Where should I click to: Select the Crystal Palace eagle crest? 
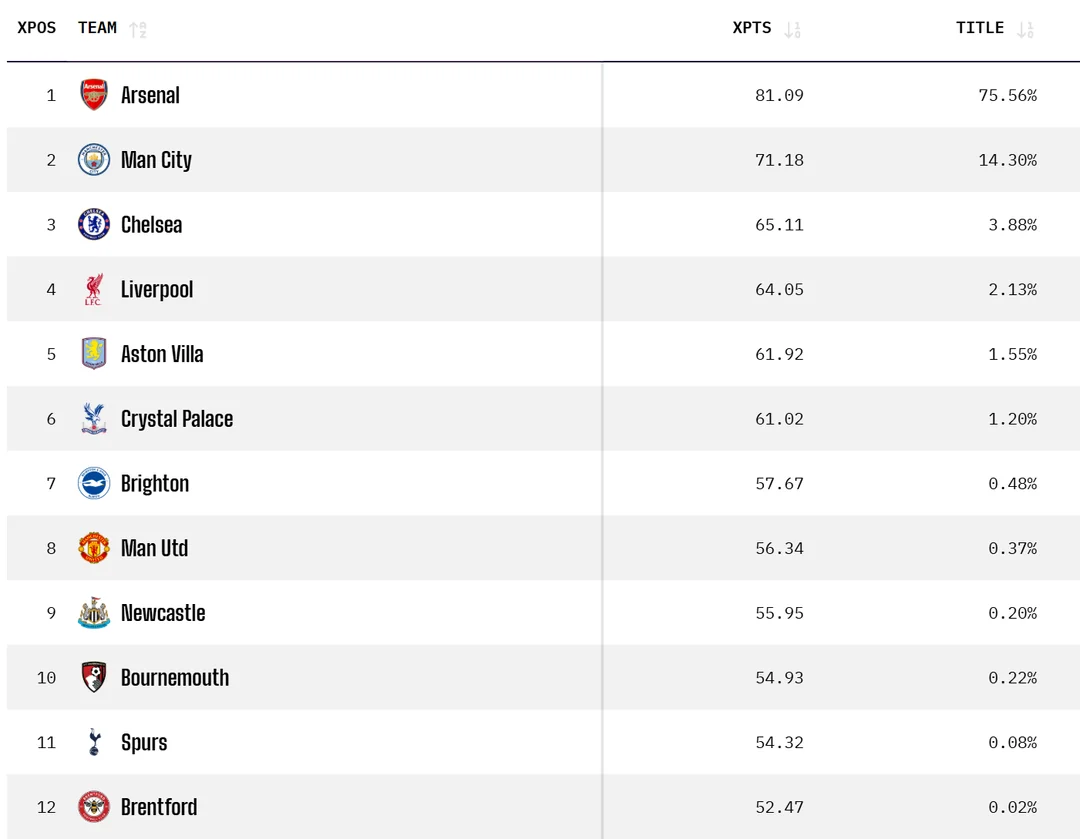94,419
